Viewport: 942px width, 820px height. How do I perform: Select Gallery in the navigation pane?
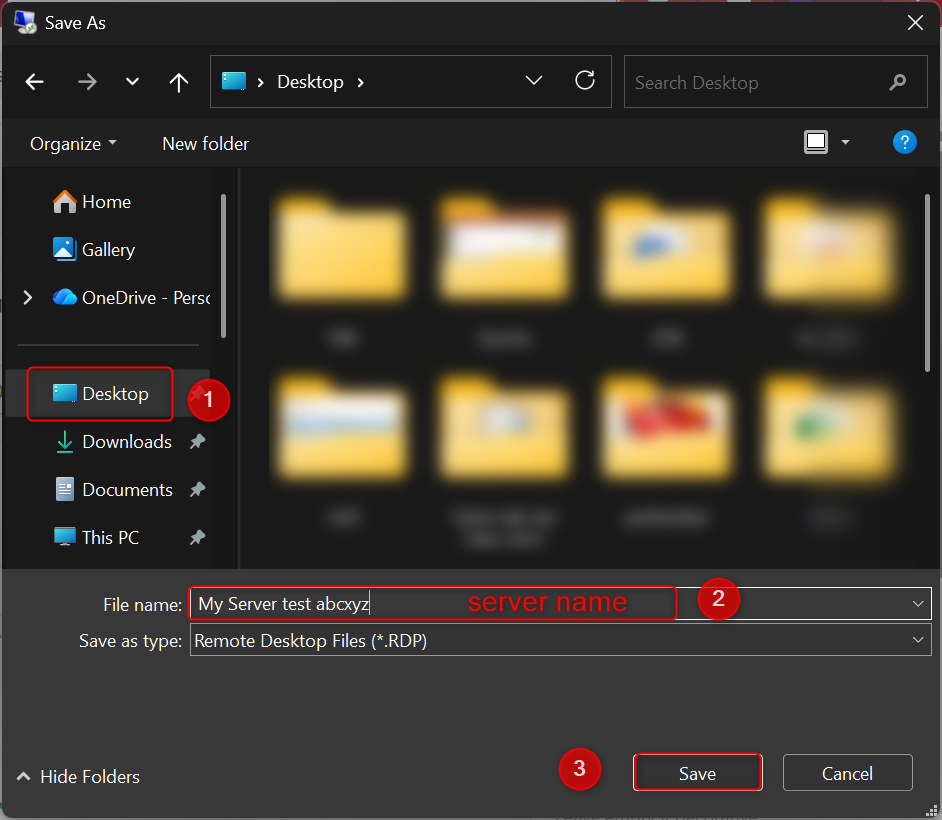coord(107,250)
